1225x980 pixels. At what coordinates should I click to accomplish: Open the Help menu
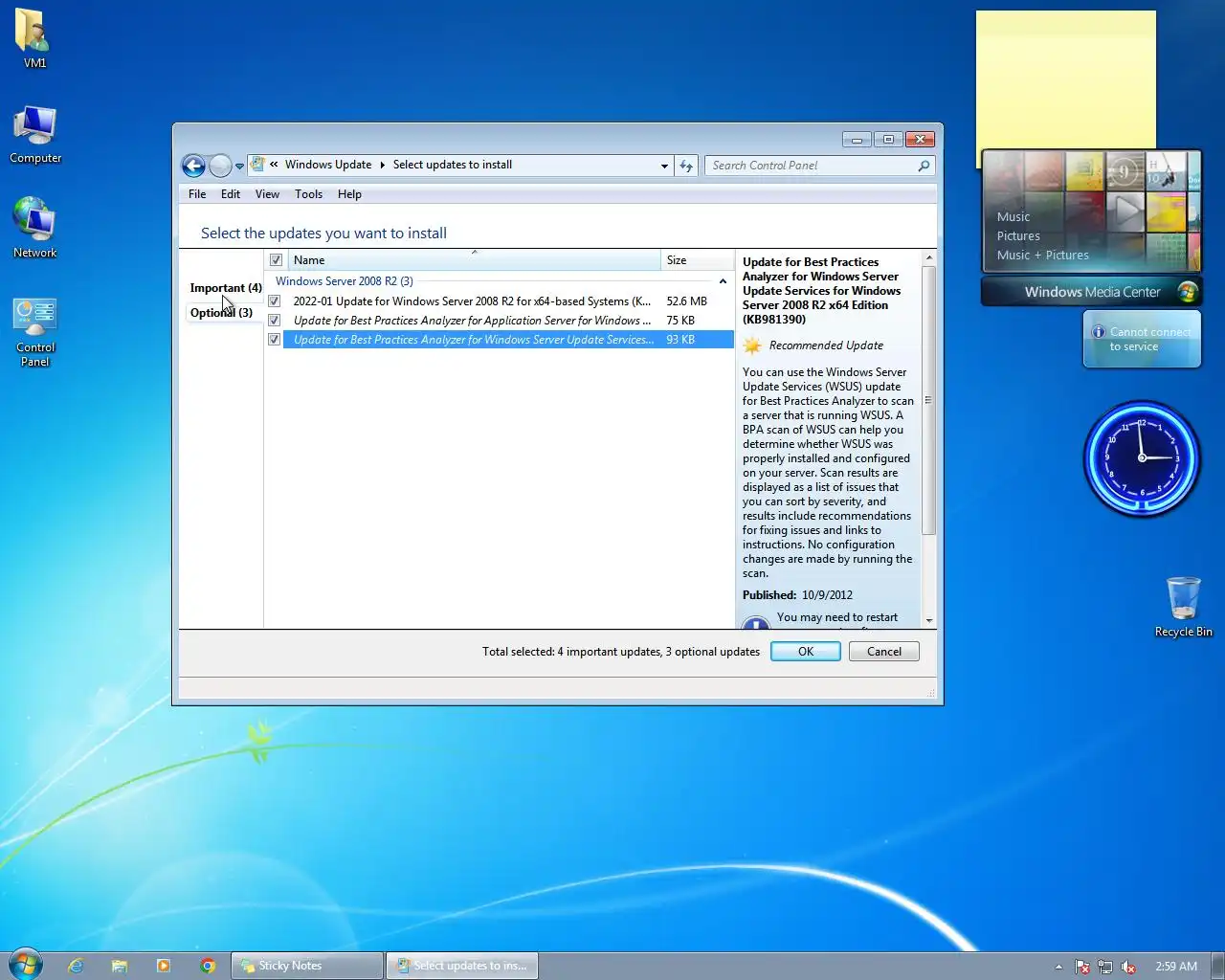(x=349, y=194)
